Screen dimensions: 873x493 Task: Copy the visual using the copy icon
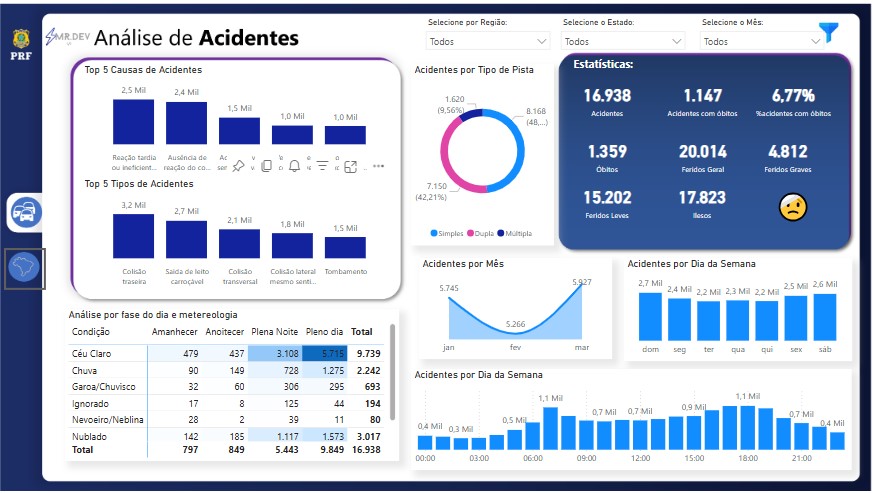[267, 165]
